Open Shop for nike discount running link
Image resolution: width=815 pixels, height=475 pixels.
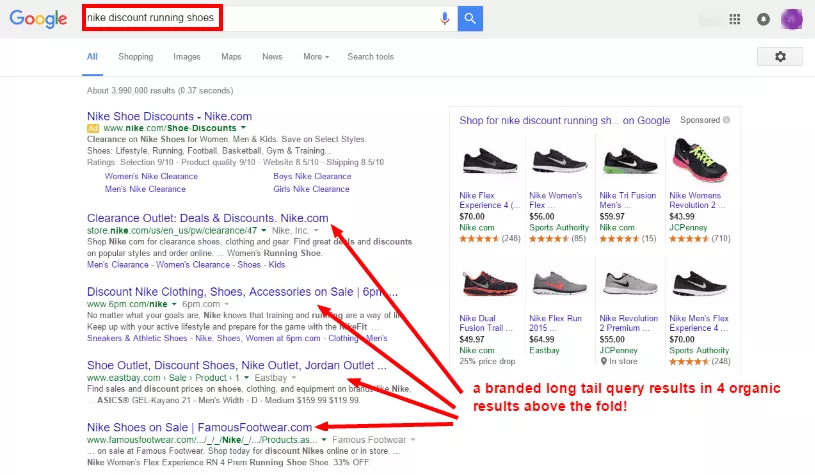(x=564, y=121)
